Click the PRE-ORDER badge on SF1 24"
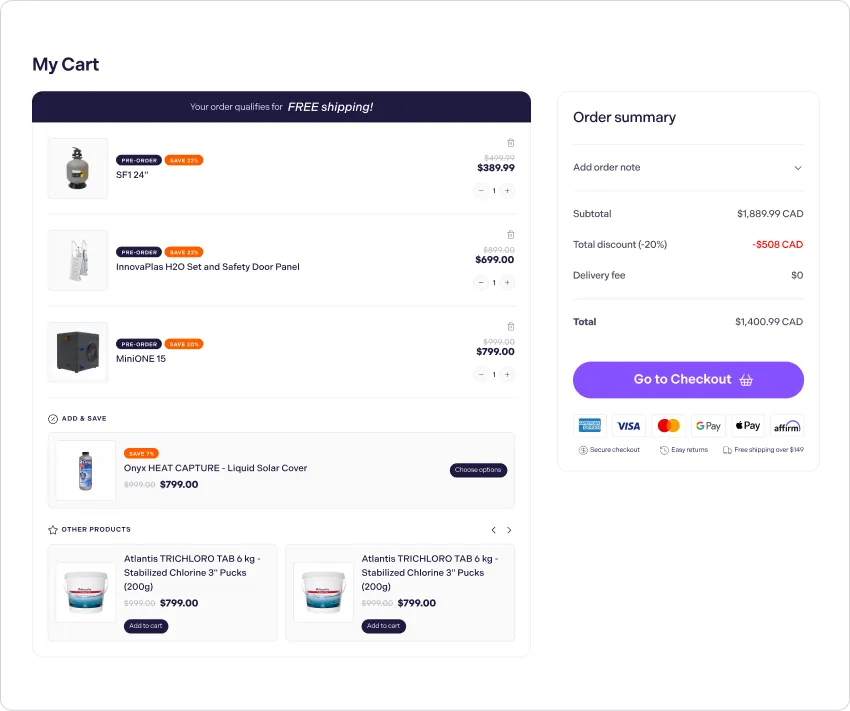 click(x=139, y=160)
